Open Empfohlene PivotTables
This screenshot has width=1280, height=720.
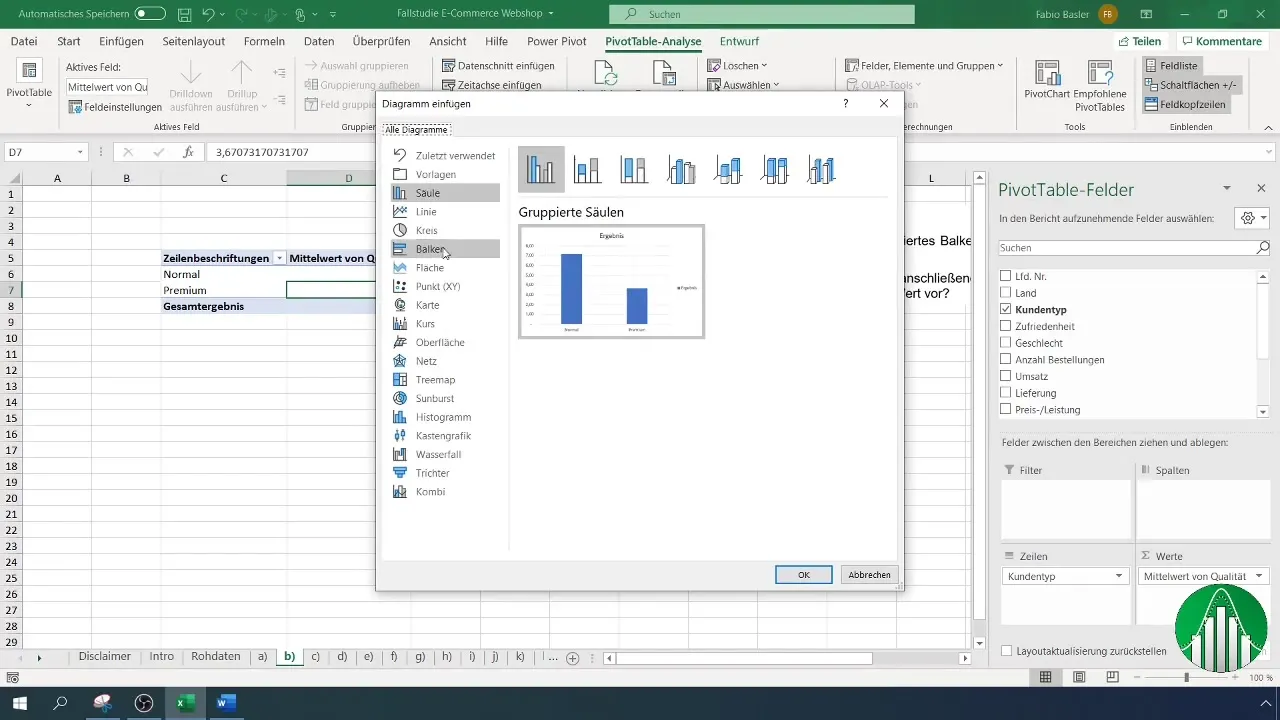tap(1100, 85)
